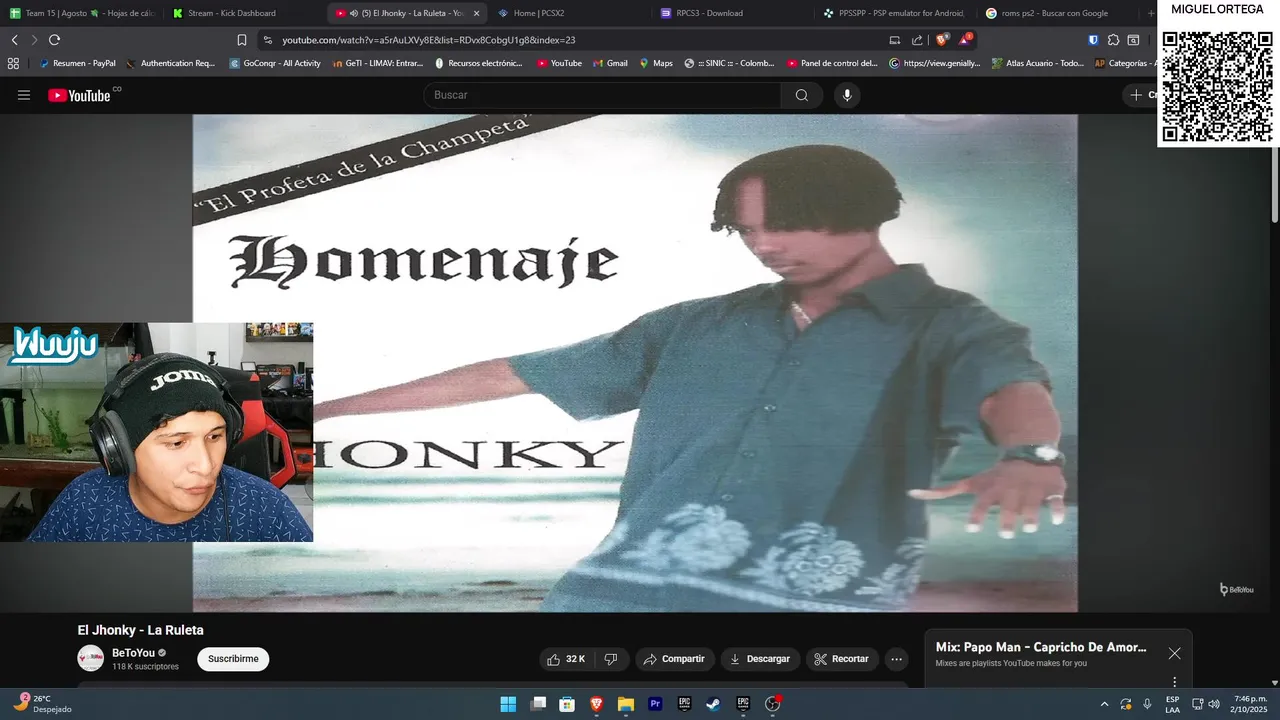Click the Brave Shields lion icon
Image resolution: width=1280 pixels, height=720 pixels.
[x=942, y=40]
